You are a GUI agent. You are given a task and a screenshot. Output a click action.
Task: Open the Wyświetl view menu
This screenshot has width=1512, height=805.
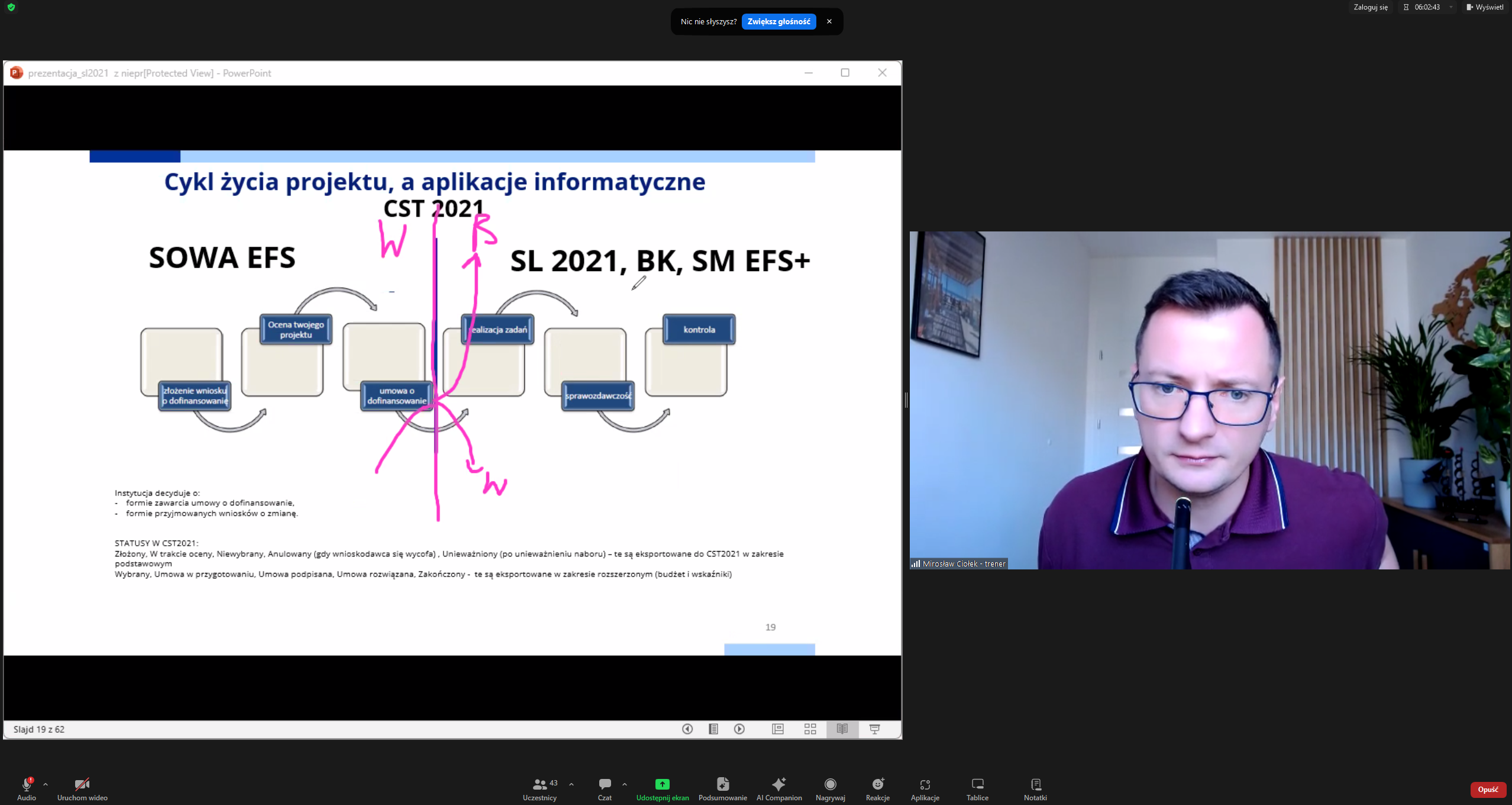point(1484,7)
